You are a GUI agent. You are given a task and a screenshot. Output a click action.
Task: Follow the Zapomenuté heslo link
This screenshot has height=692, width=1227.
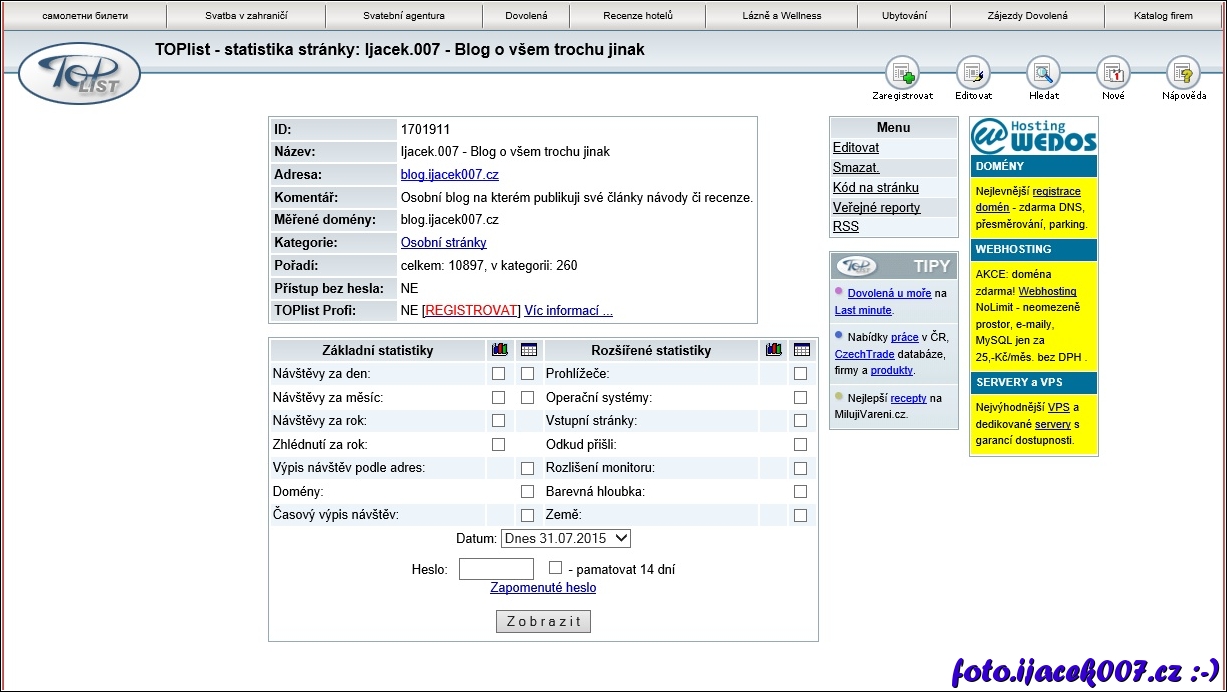point(543,588)
